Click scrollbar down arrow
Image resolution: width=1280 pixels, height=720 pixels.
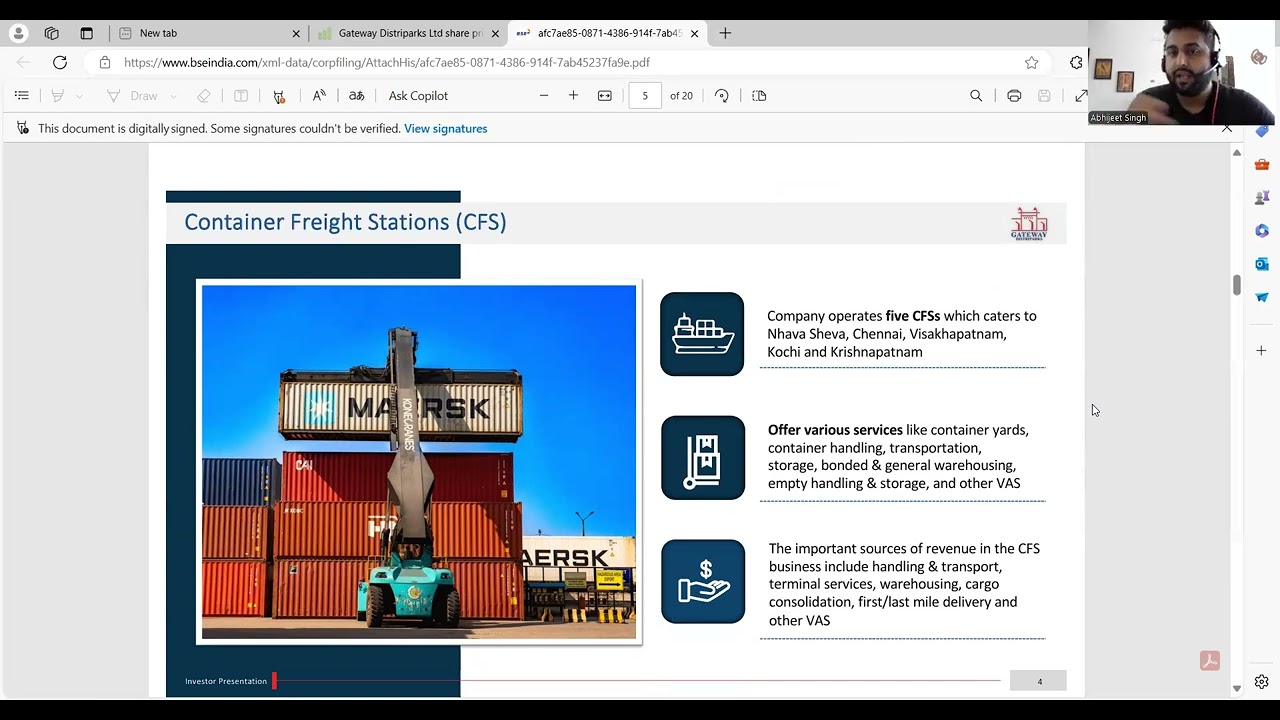(1237, 688)
